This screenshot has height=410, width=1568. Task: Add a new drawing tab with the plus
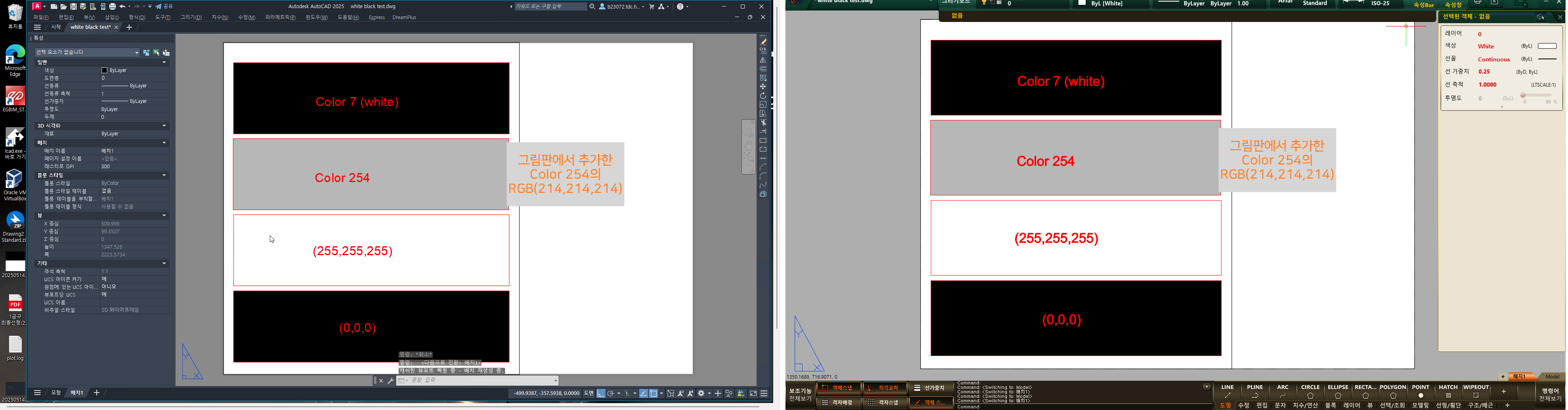point(129,27)
